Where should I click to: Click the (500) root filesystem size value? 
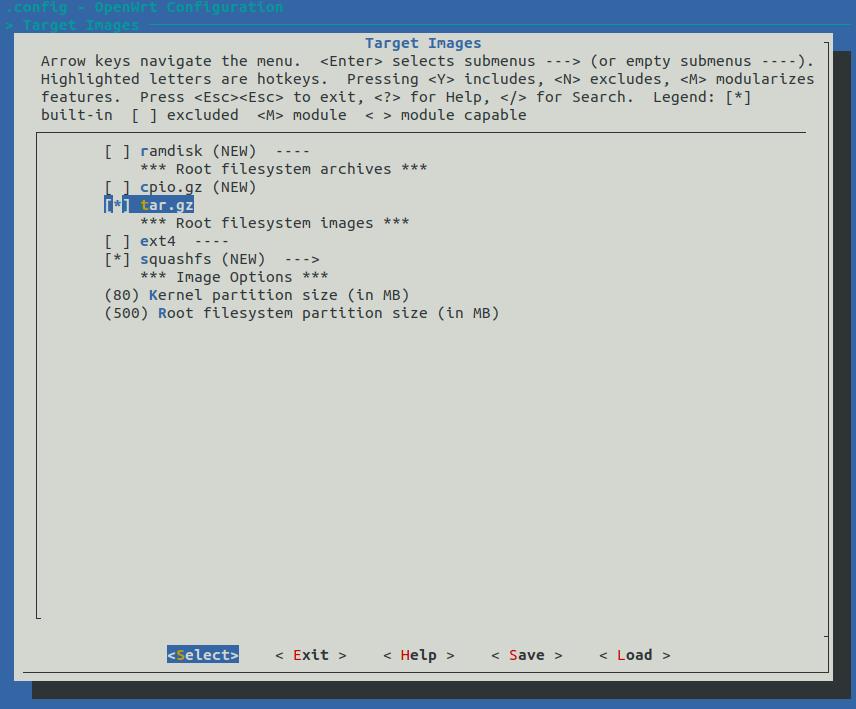tap(126, 313)
